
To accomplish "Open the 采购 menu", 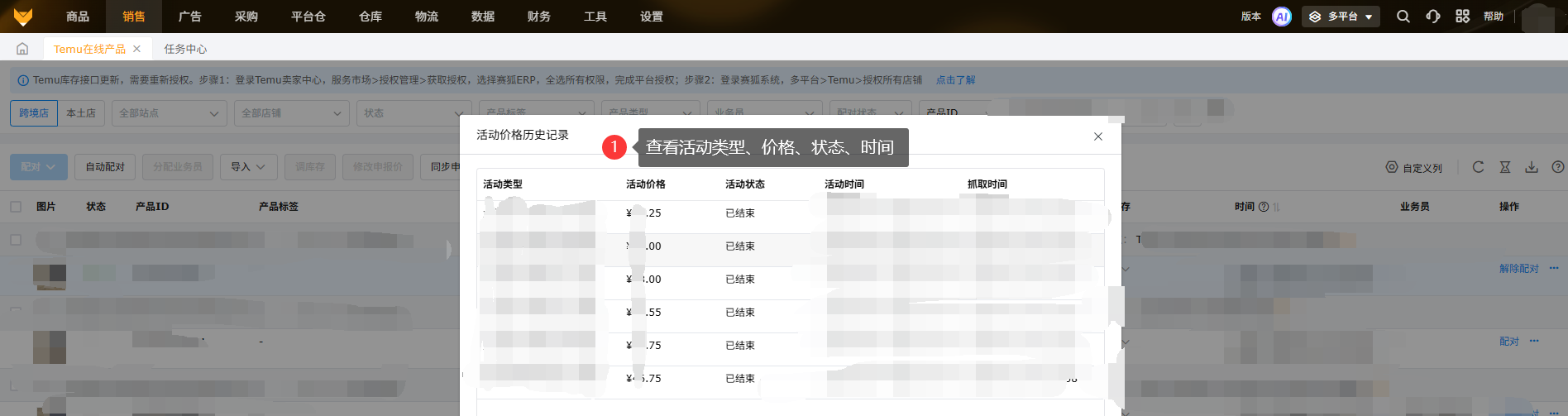I will click(246, 17).
